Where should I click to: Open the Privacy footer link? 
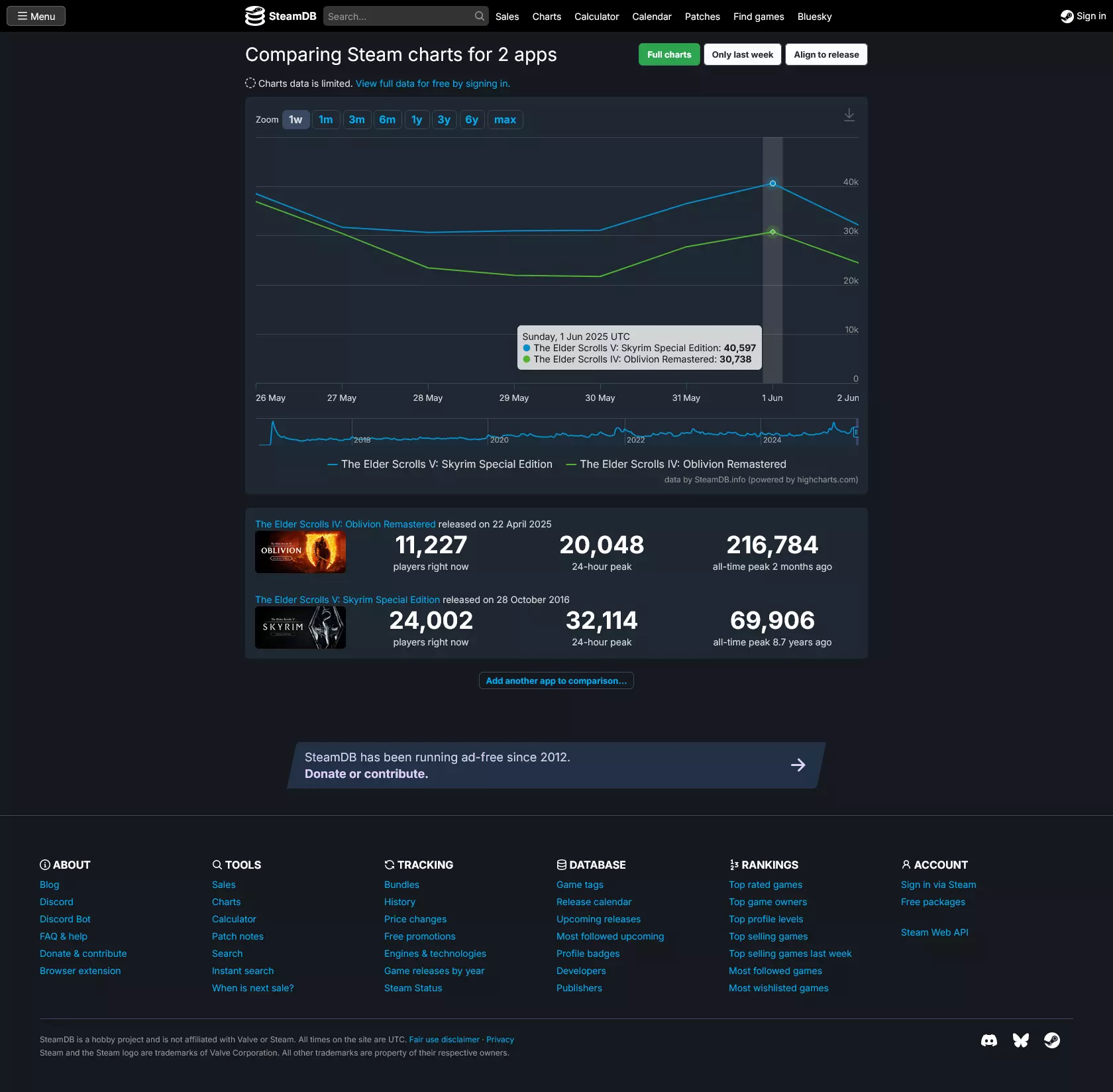[500, 1040]
